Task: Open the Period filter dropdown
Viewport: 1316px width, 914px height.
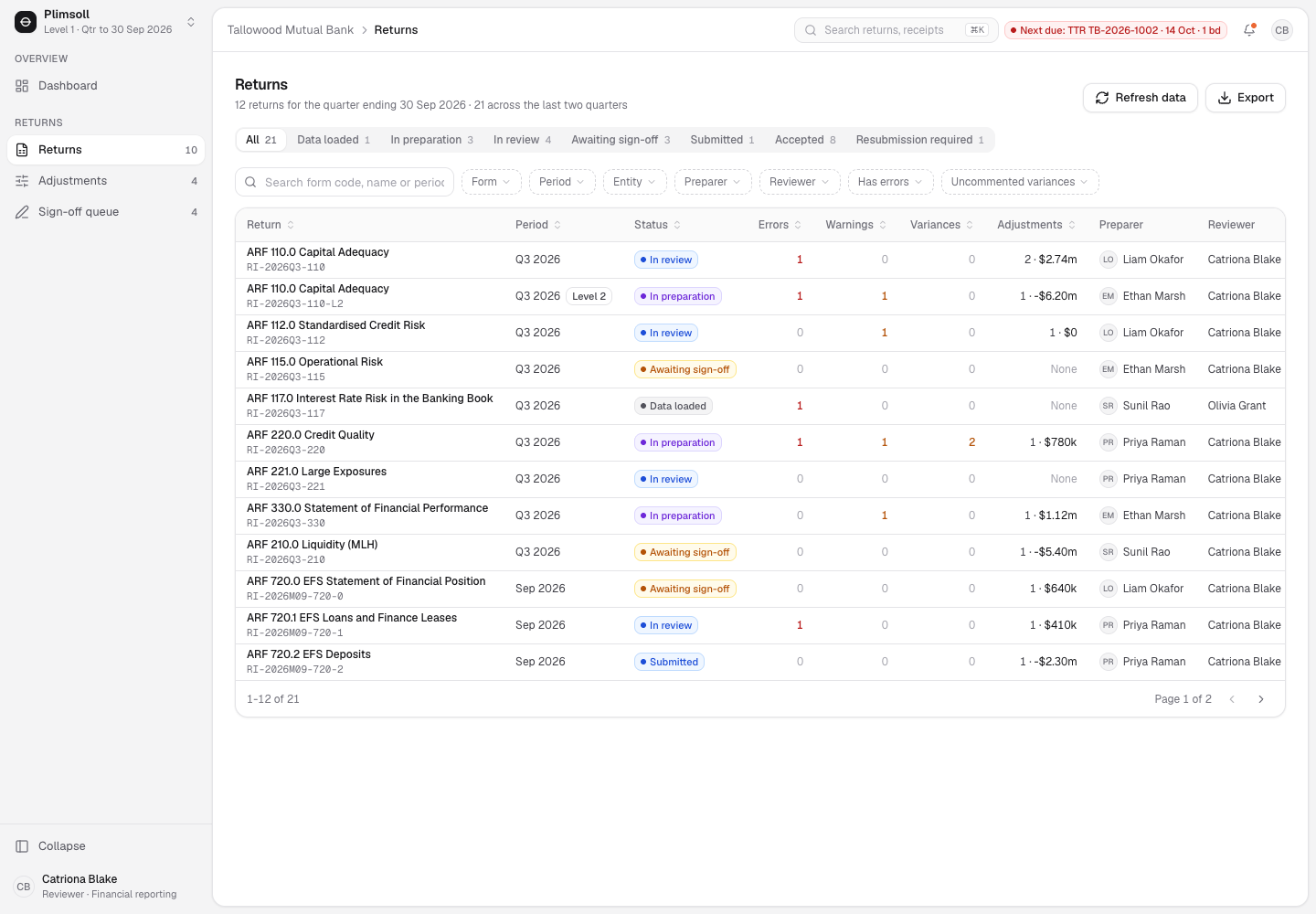Action: pos(562,182)
